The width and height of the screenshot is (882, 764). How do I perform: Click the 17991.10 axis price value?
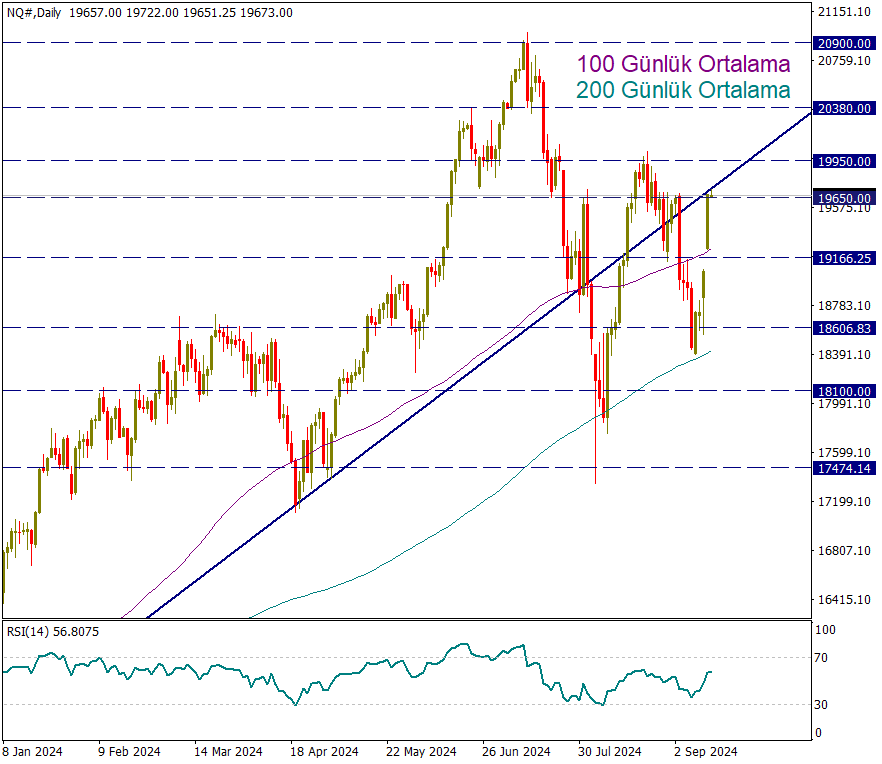click(844, 404)
